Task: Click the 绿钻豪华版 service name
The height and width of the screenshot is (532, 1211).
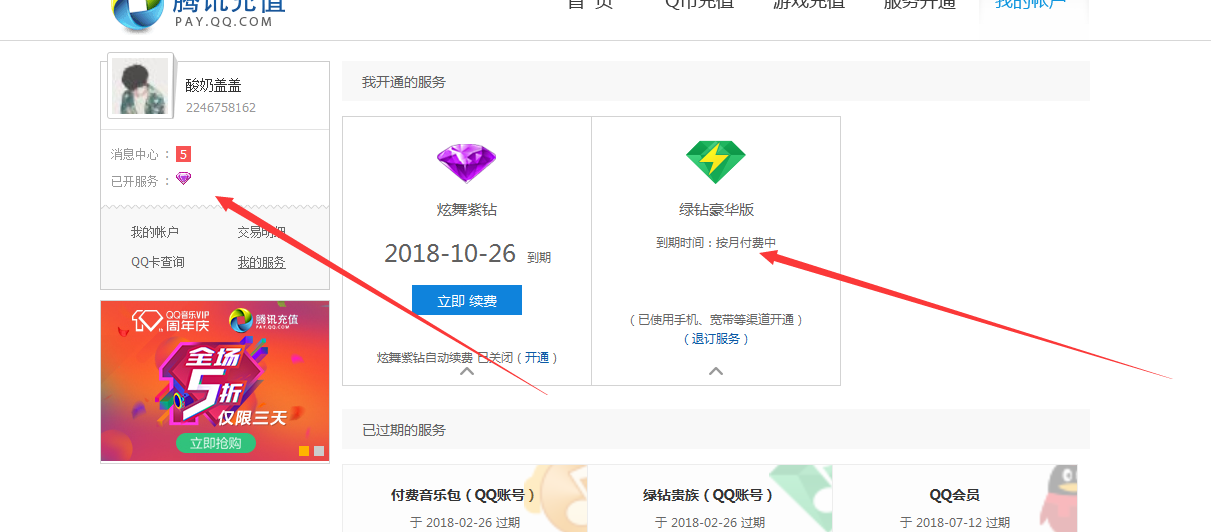Action: [x=716, y=210]
